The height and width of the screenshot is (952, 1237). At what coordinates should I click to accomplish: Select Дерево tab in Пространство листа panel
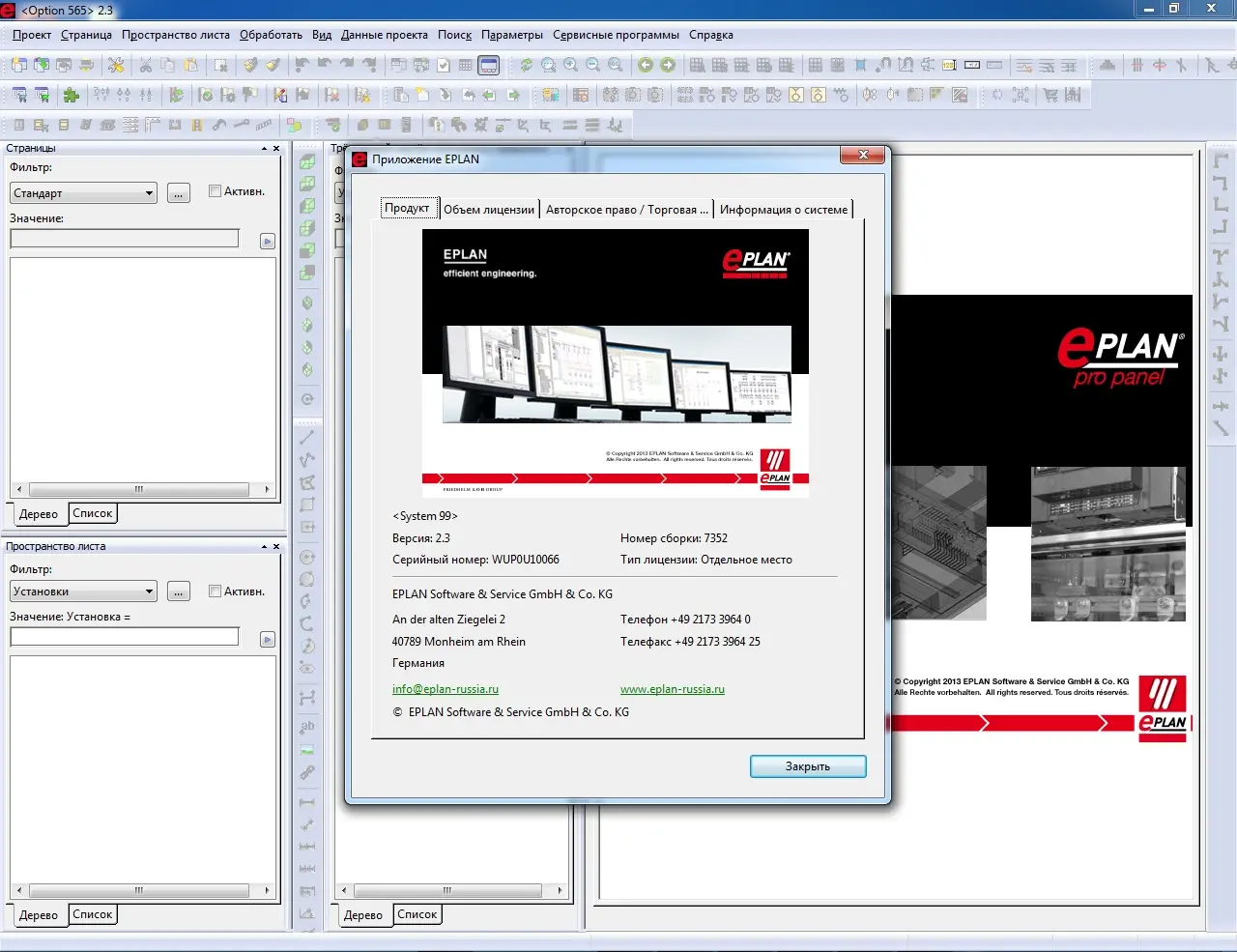point(39,914)
